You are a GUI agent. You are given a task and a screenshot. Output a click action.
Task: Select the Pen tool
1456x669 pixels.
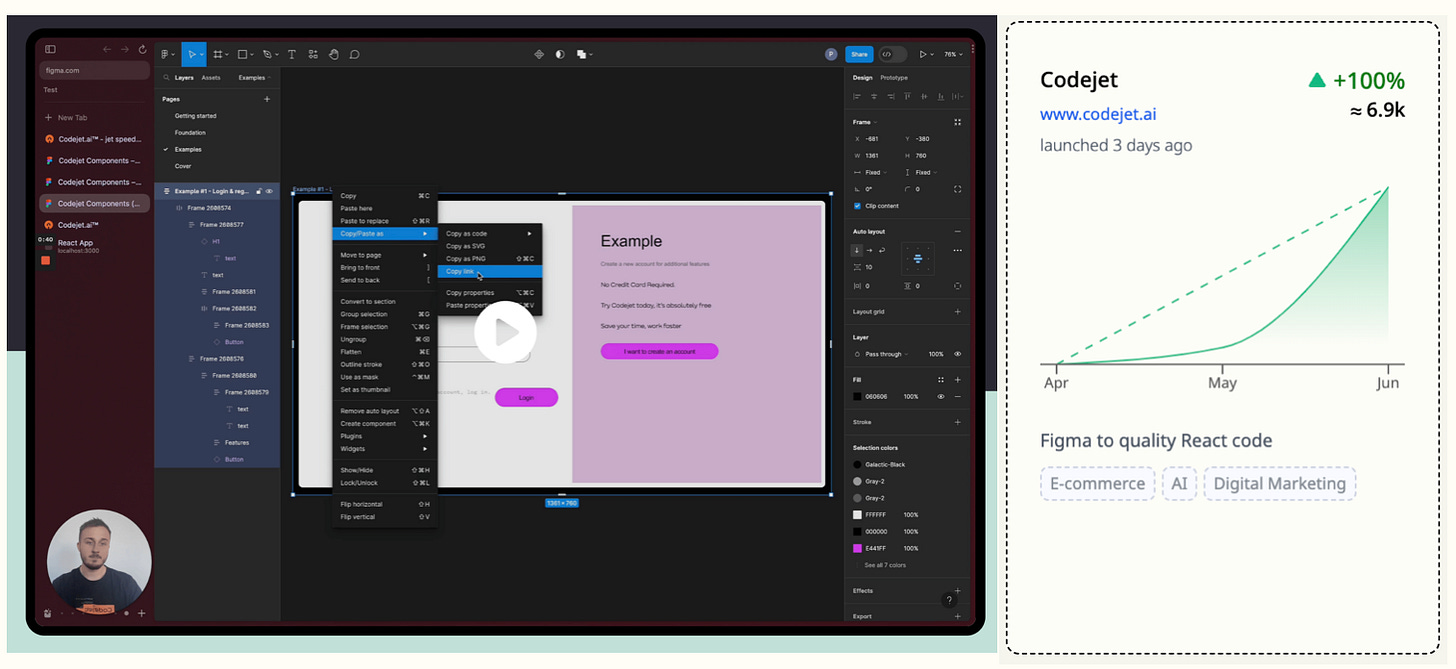(x=266, y=54)
